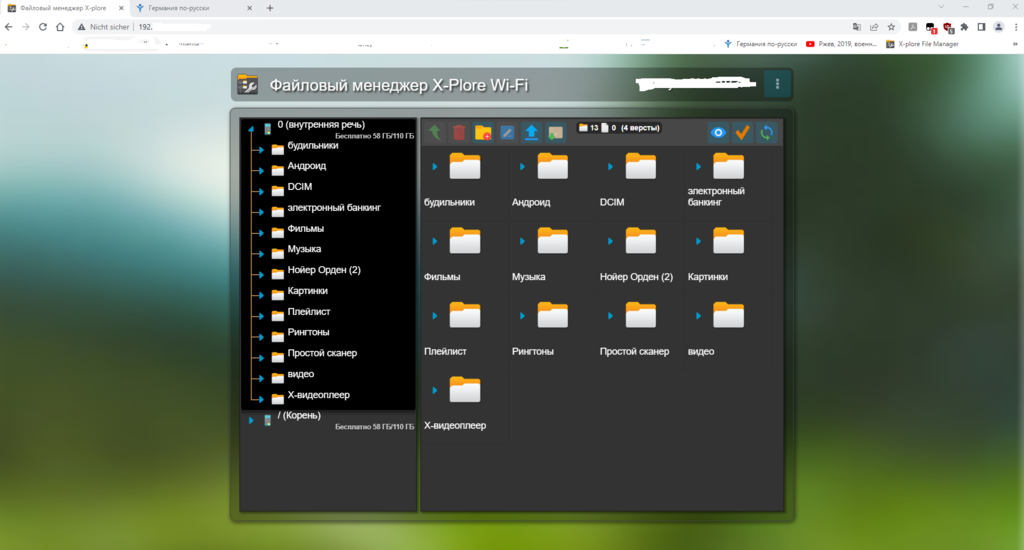Go to the browser home page
The width and height of the screenshot is (1024, 550).
point(60,27)
